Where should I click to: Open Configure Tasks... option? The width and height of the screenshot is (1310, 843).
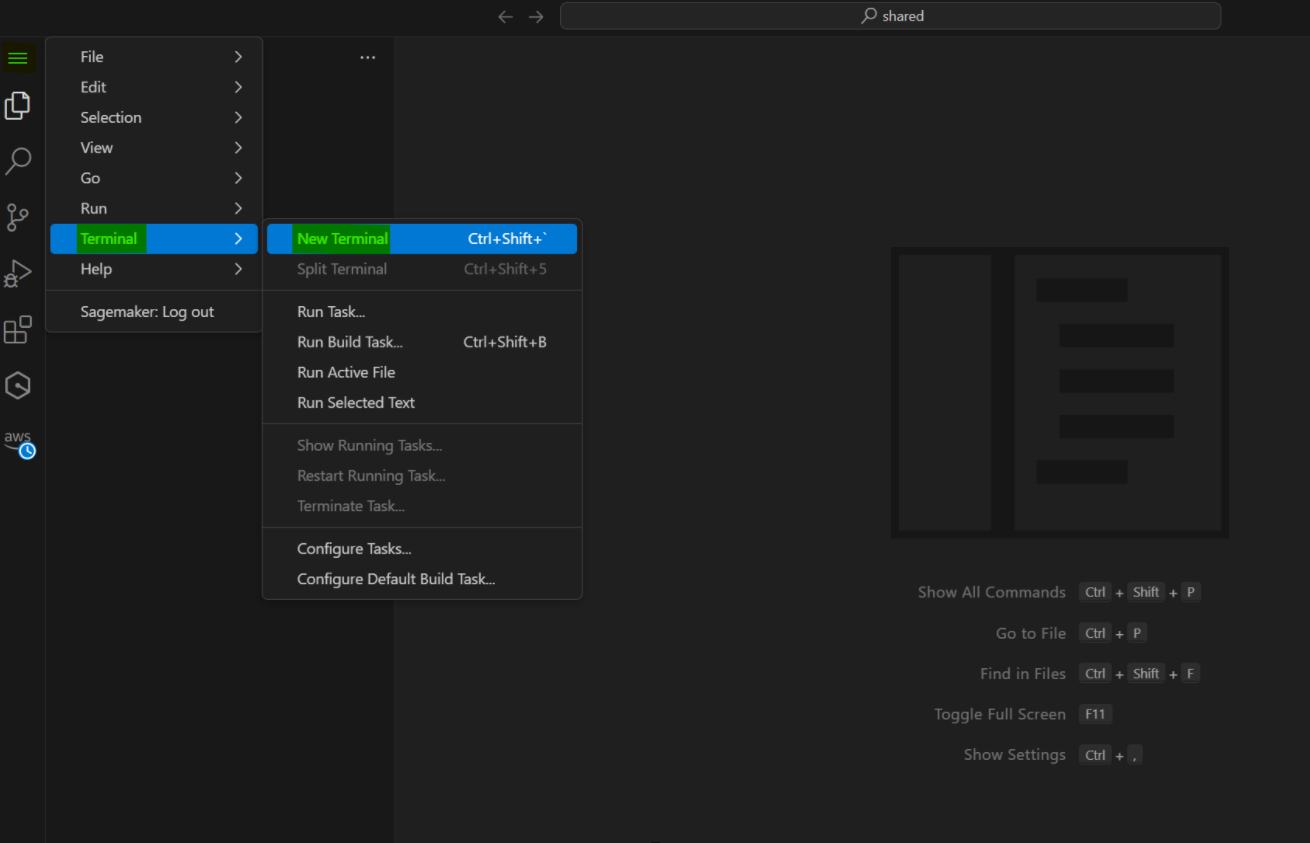[x=422, y=549]
